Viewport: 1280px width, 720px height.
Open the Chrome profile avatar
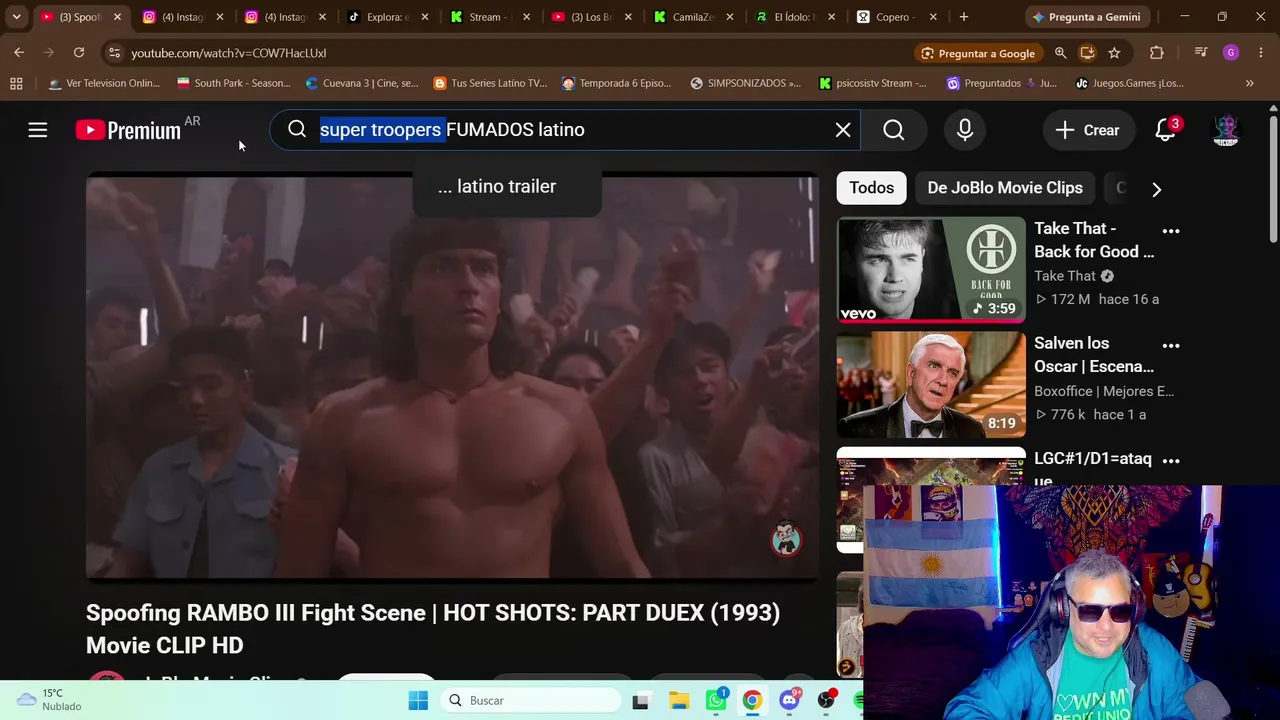point(1231,53)
